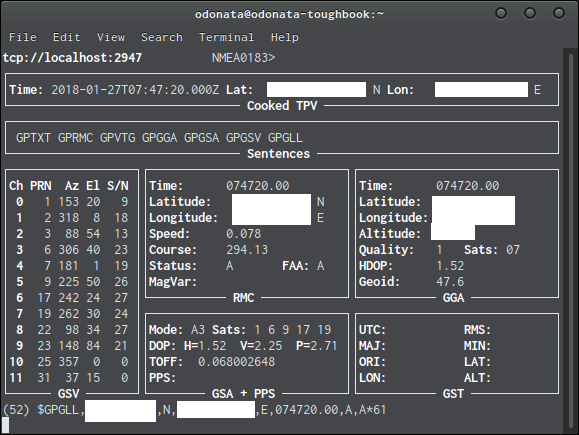Click the GPGGA sentence name
The width and height of the screenshot is (579, 435).
click(160, 138)
